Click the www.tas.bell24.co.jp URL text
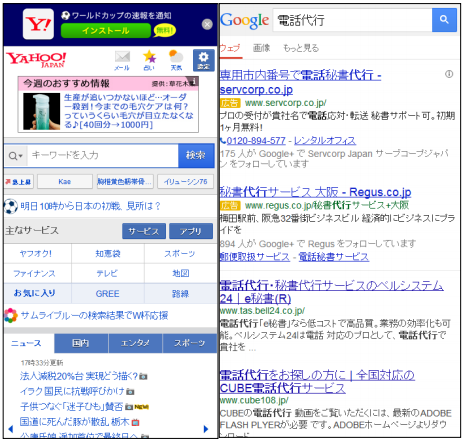 (x=262, y=311)
